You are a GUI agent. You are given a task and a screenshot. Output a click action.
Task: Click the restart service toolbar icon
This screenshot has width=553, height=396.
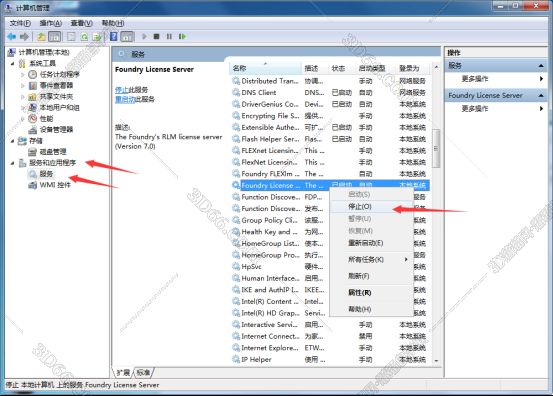(182, 37)
